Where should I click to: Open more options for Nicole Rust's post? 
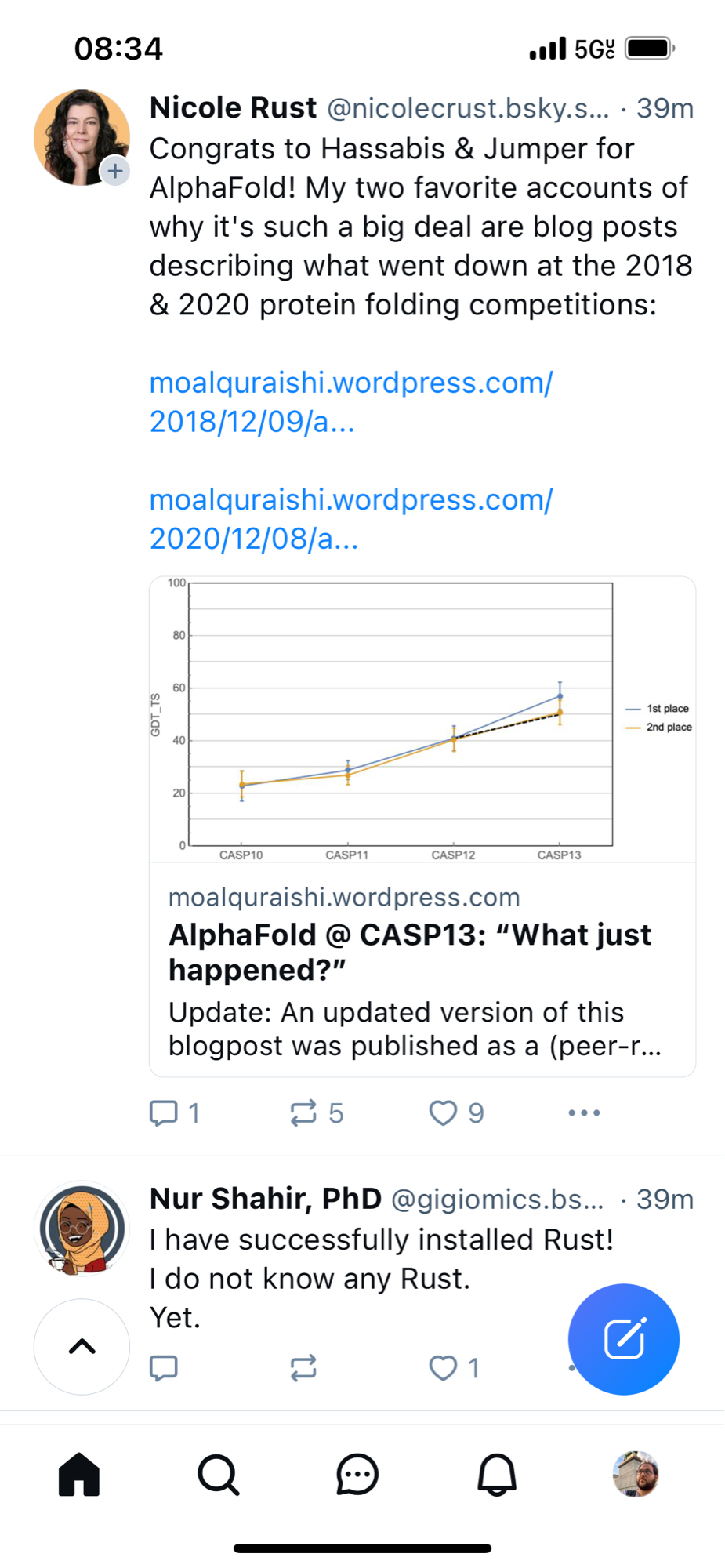584,1112
